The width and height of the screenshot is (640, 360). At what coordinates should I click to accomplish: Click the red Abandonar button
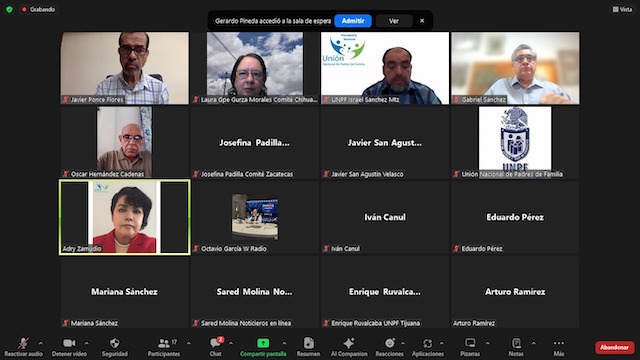(x=614, y=347)
